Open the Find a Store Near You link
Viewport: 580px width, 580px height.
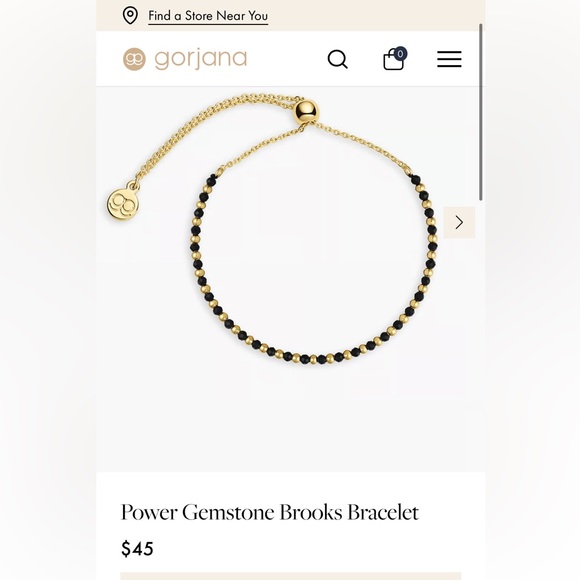coord(208,16)
